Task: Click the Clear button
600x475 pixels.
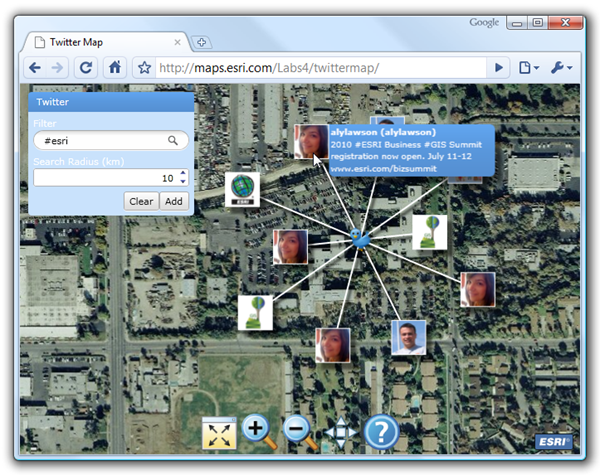Action: click(x=141, y=201)
